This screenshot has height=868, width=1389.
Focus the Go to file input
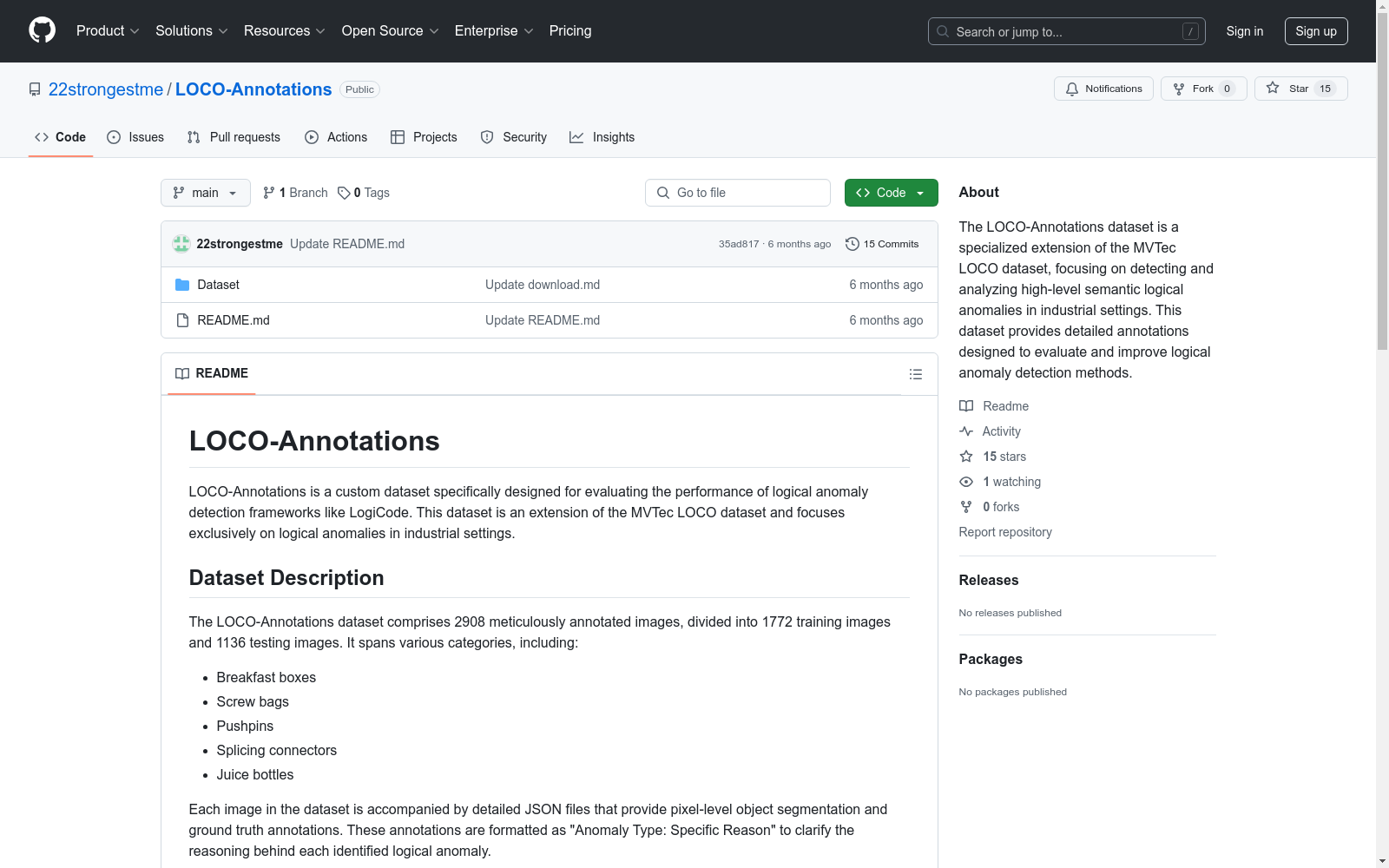click(x=738, y=193)
